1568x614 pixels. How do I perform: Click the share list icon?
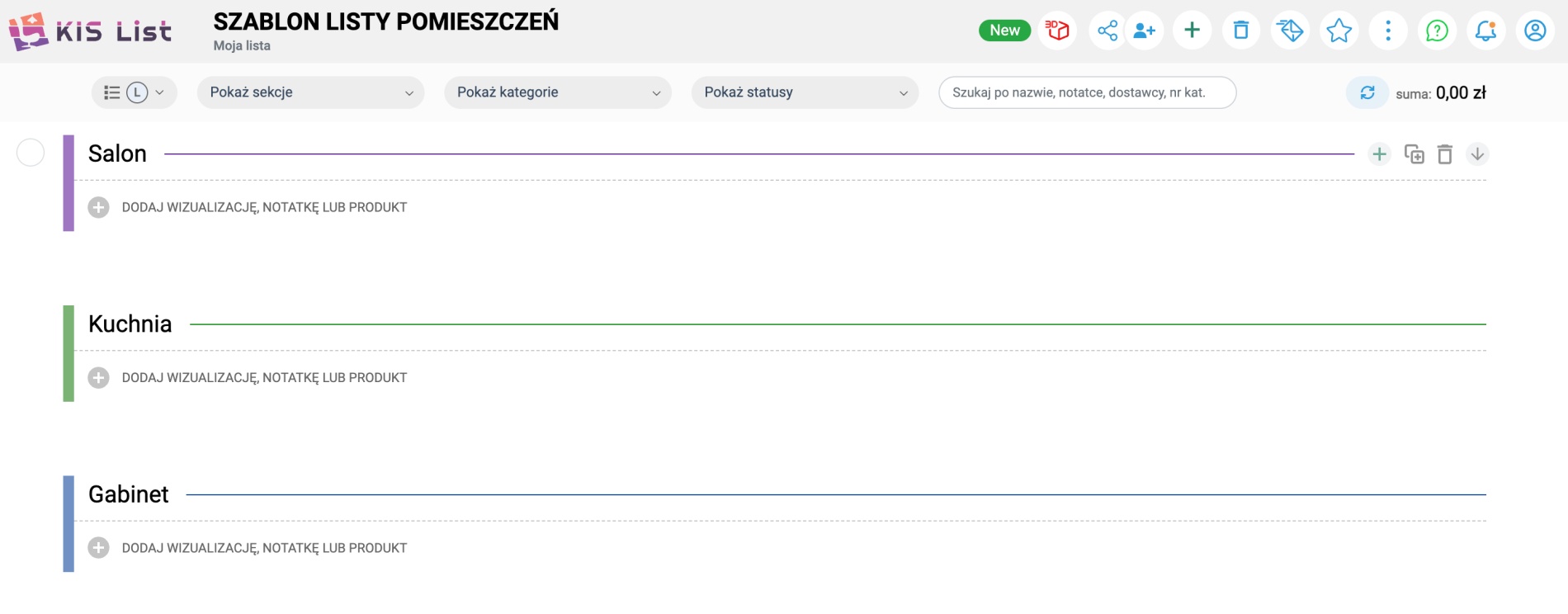(x=1107, y=31)
